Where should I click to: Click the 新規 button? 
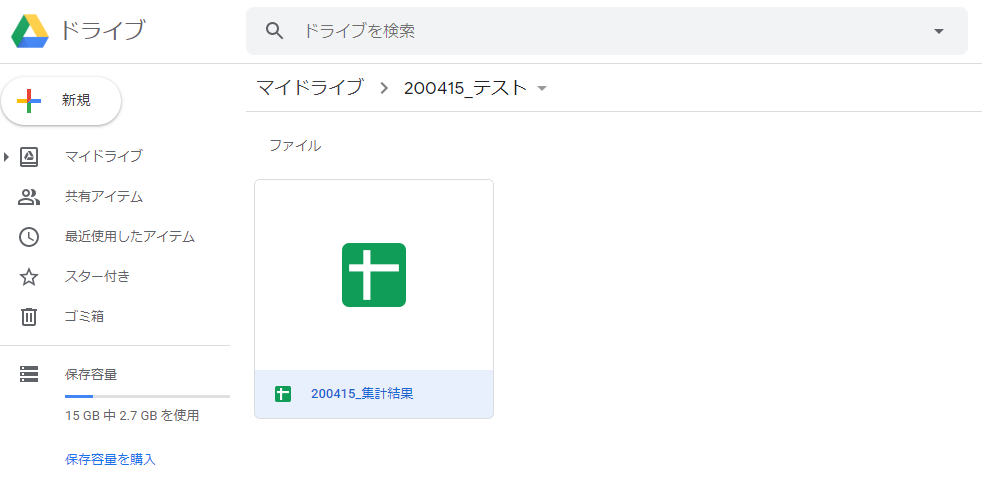[x=61, y=101]
